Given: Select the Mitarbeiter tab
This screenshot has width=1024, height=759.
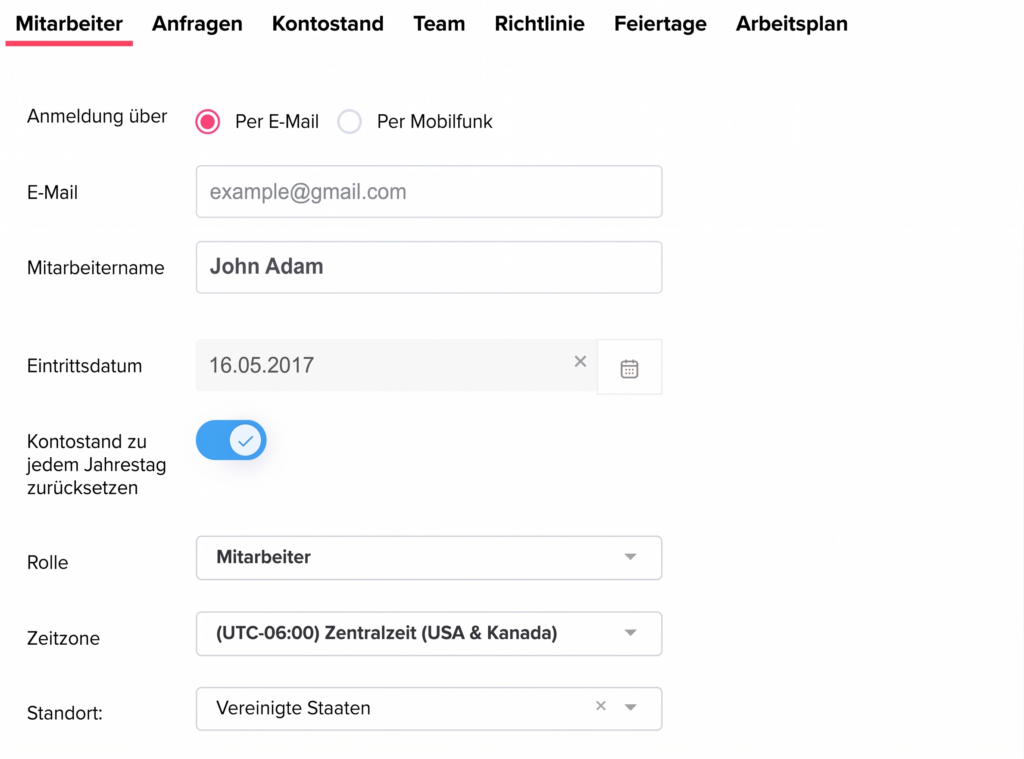Looking at the screenshot, I should point(68,23).
